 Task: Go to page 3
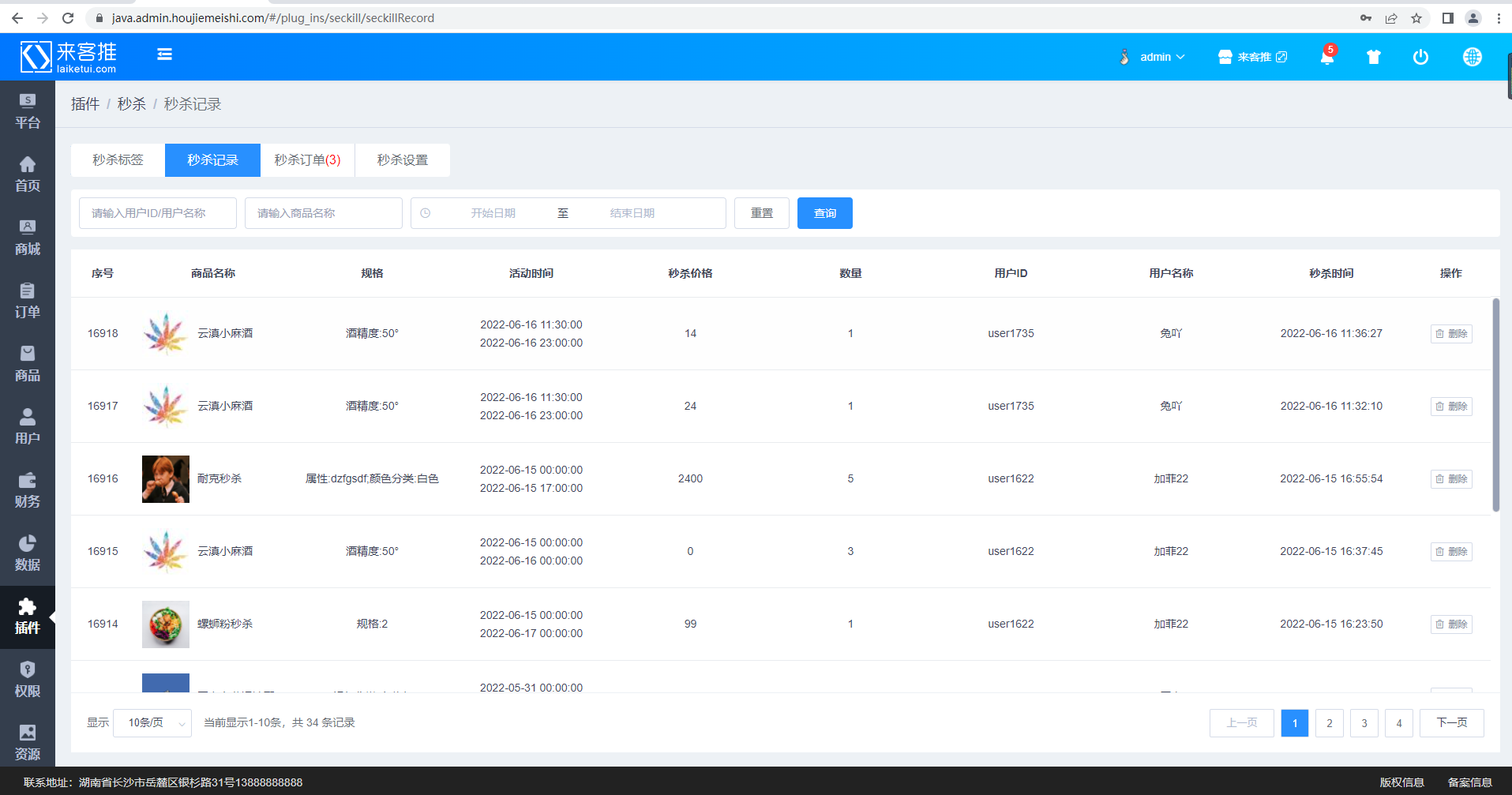pos(1364,723)
